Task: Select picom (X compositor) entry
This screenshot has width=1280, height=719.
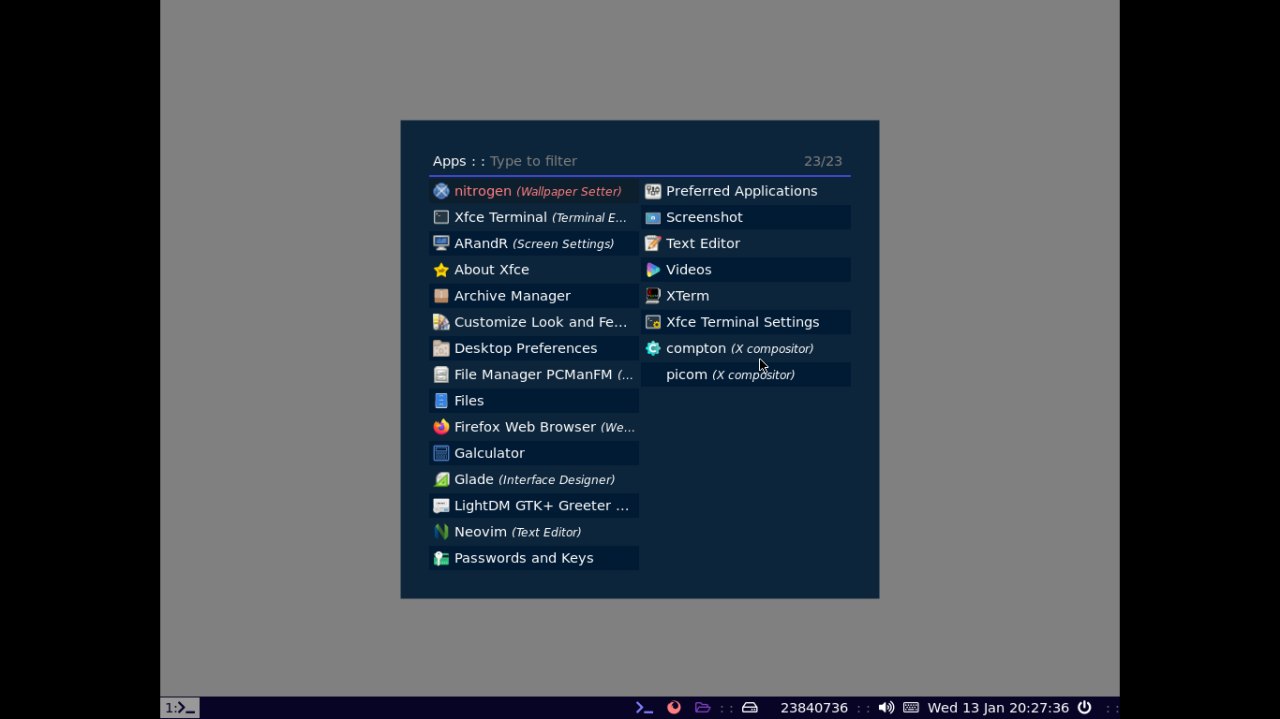Action: coord(746,374)
